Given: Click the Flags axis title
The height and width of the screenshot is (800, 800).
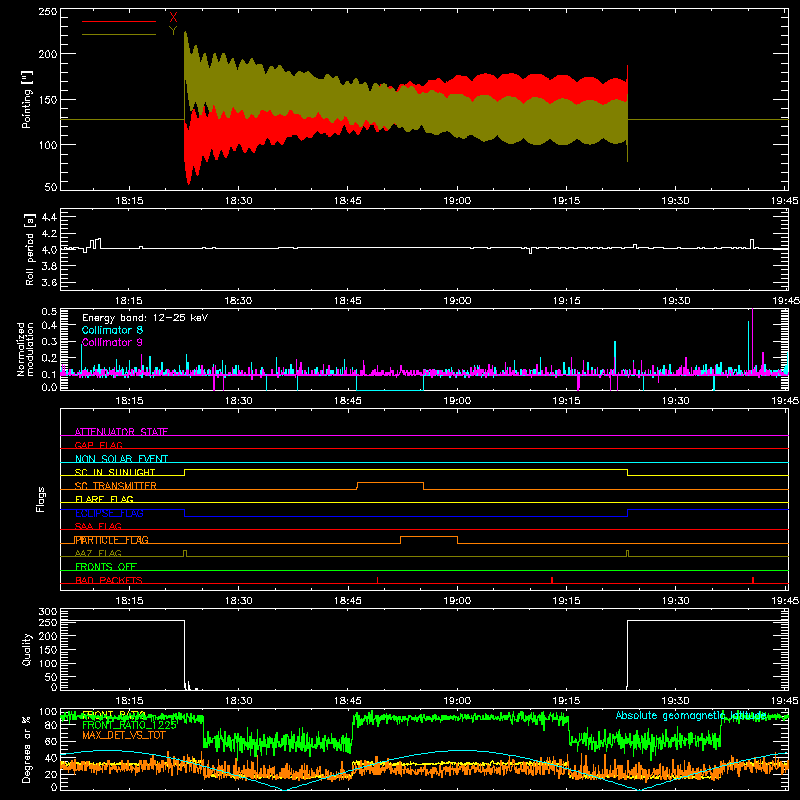Looking at the screenshot, I should point(40,499).
